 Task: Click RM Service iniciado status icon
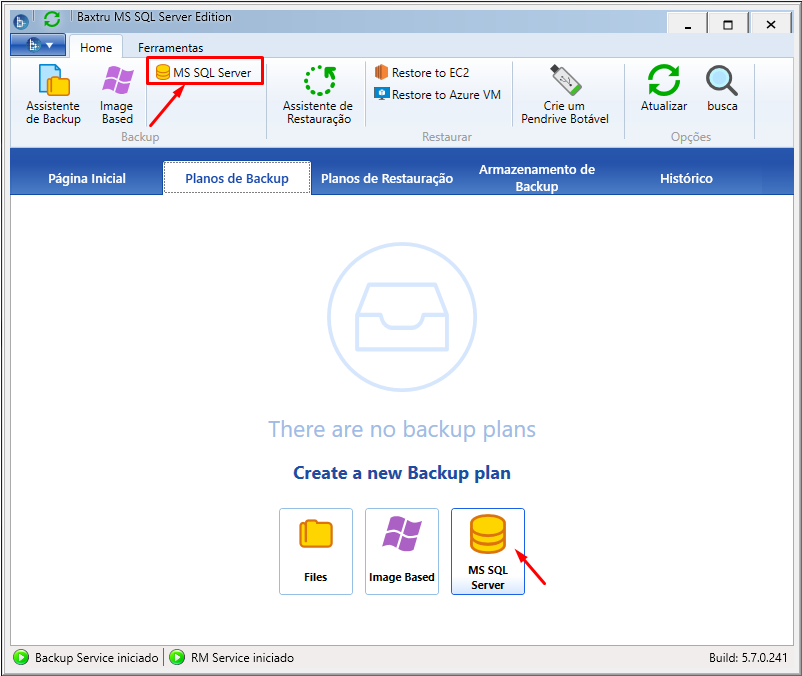(177, 657)
